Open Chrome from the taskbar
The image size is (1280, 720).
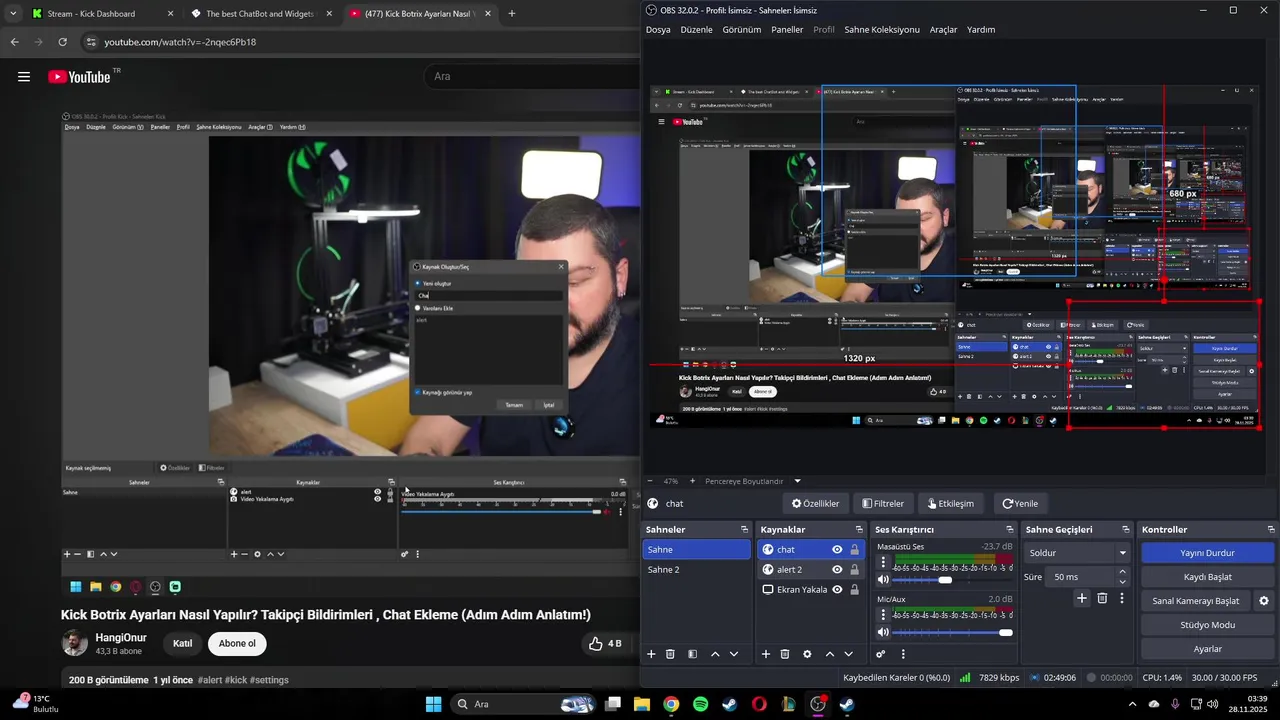[671, 704]
